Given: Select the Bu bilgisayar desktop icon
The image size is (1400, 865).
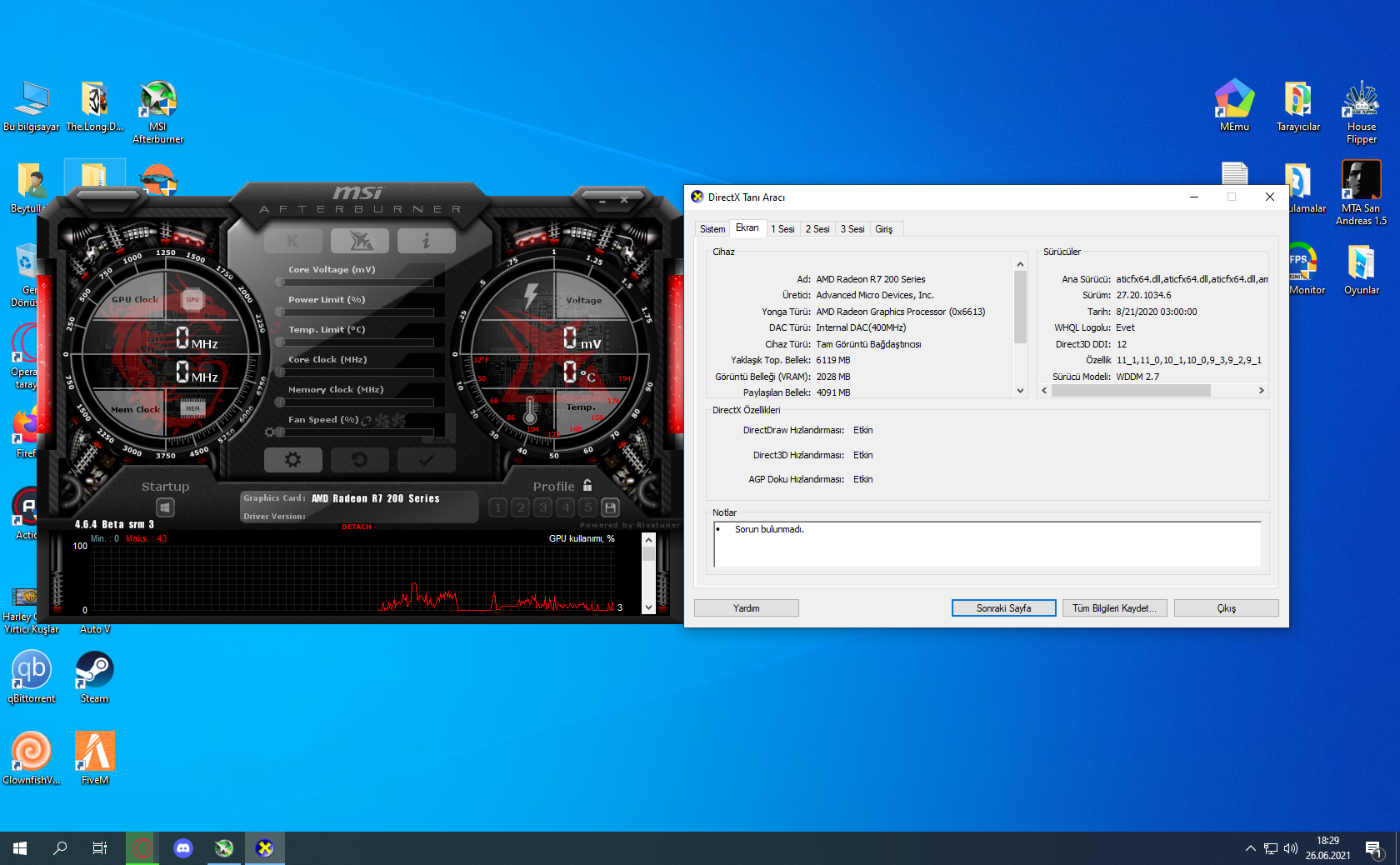Looking at the screenshot, I should tap(32, 107).
